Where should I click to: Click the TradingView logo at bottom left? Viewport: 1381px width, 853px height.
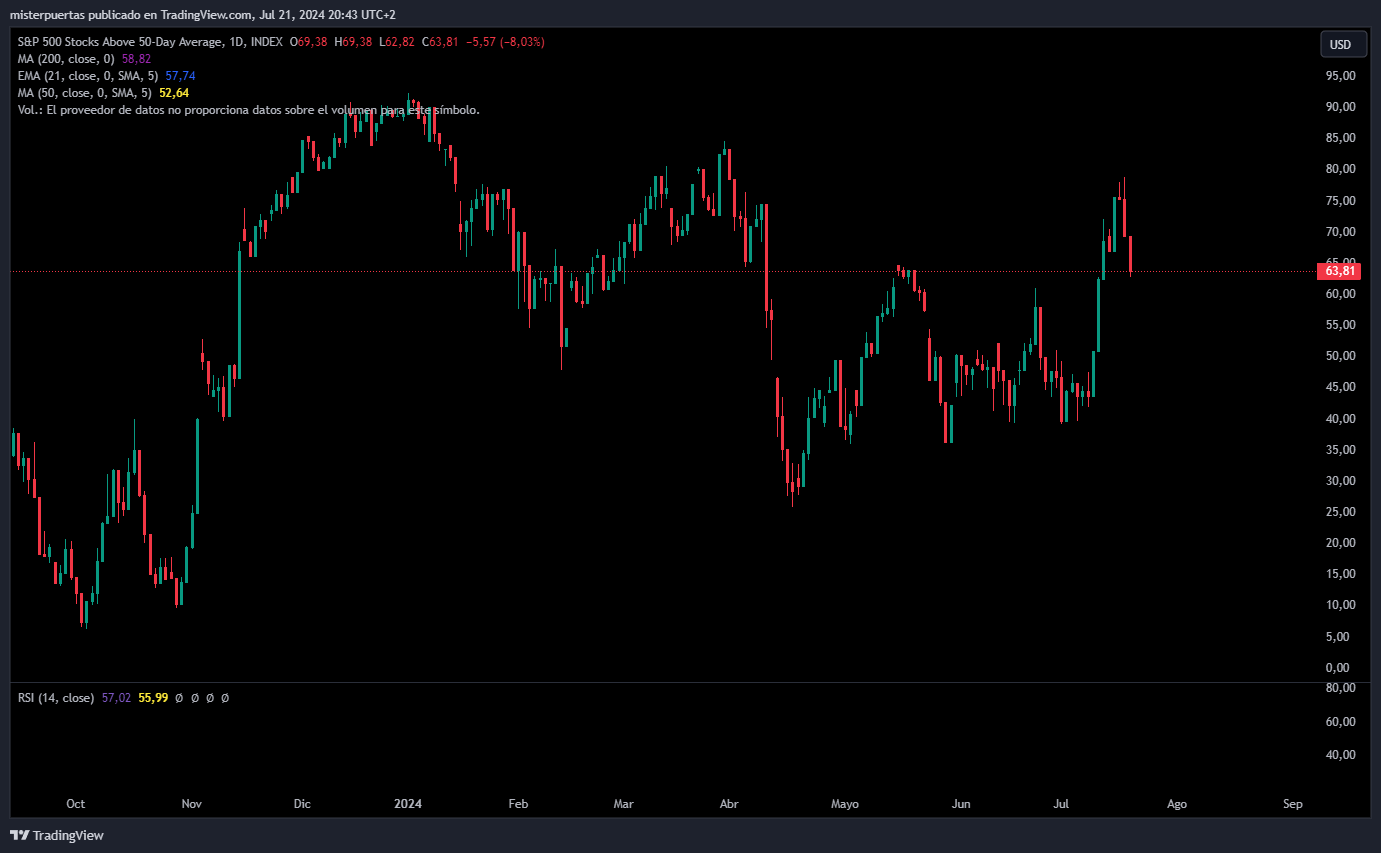pyautogui.click(x=57, y=835)
